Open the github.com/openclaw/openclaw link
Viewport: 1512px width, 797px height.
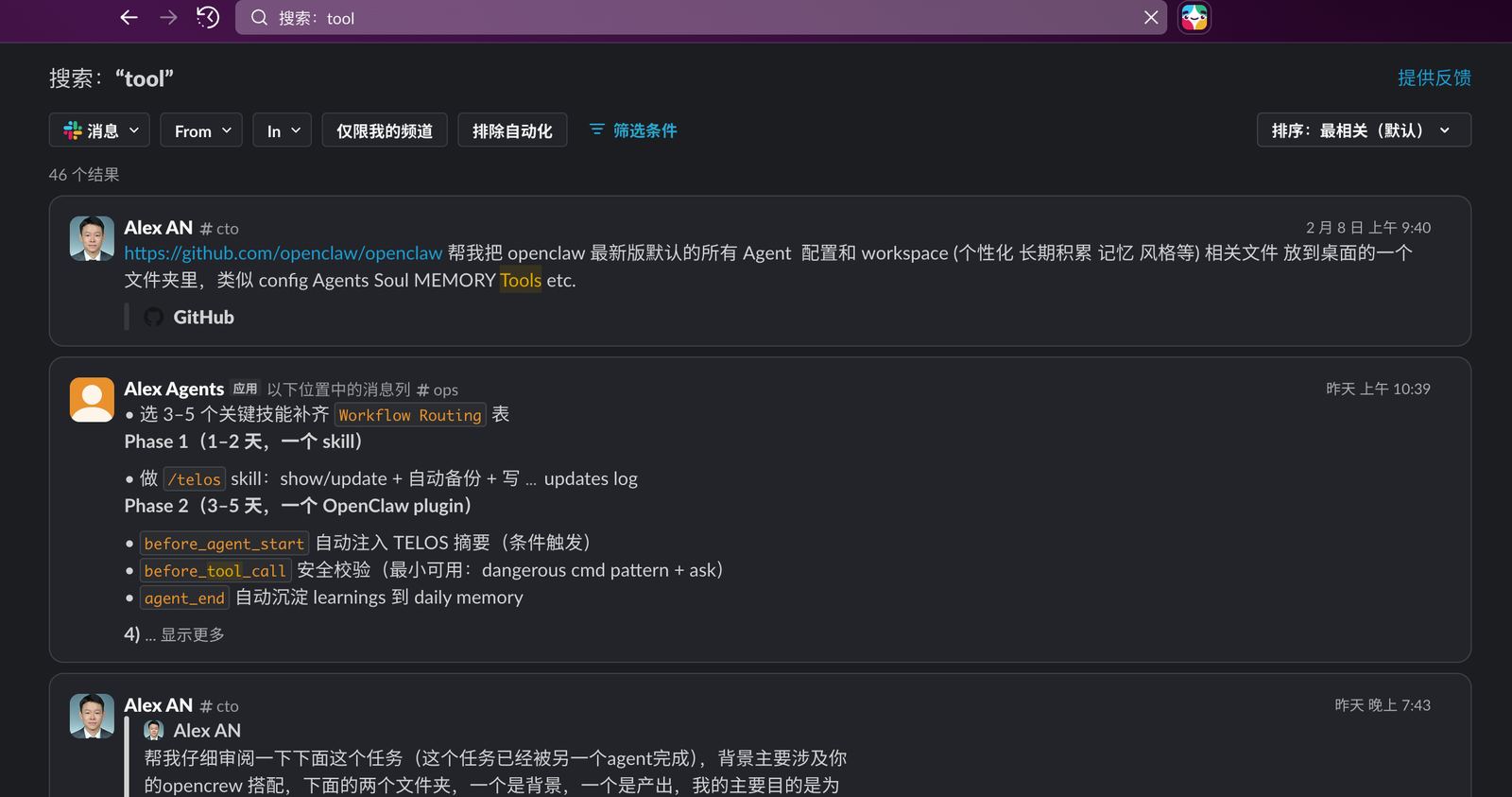coord(283,253)
